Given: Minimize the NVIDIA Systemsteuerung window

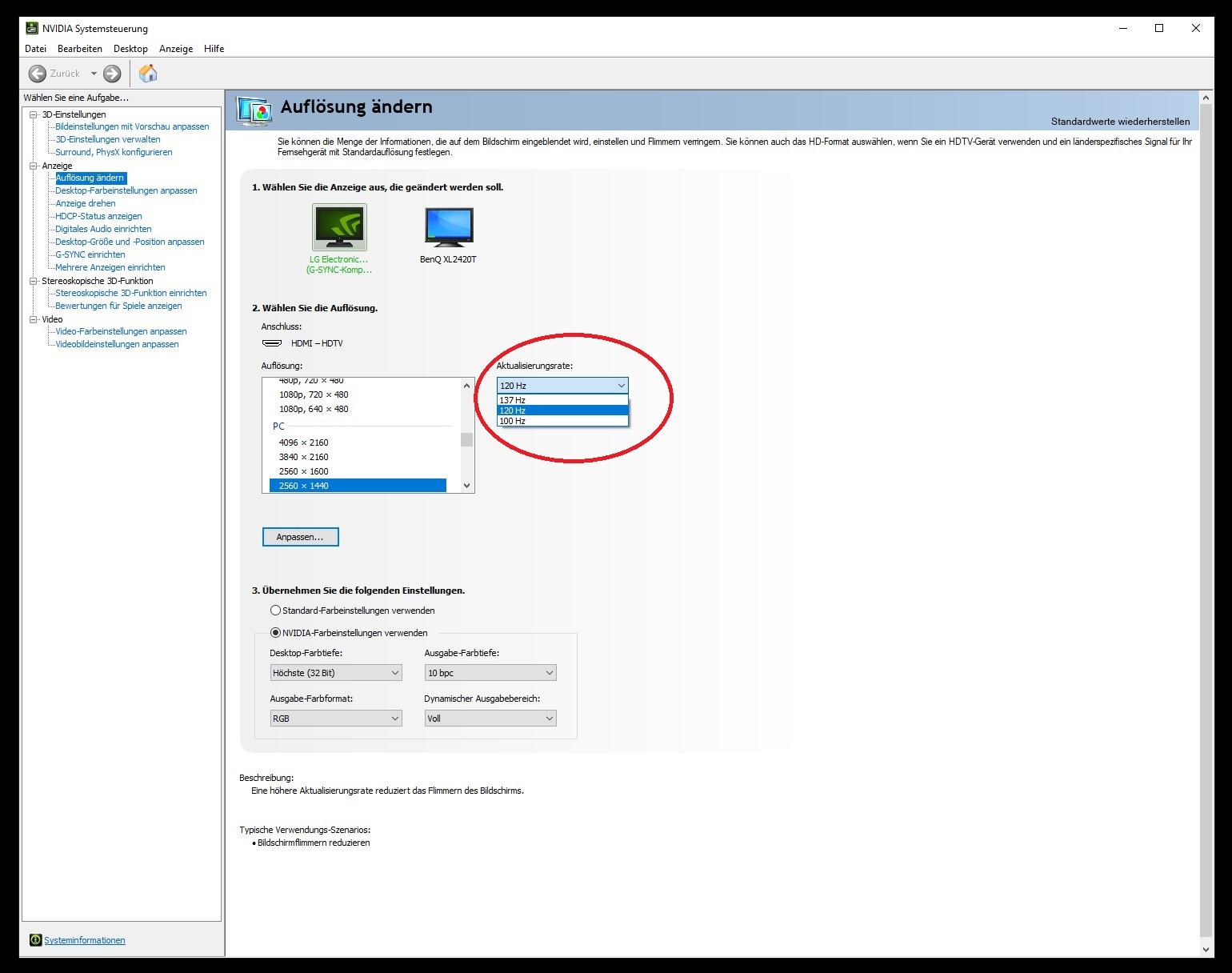Looking at the screenshot, I should (x=1123, y=28).
